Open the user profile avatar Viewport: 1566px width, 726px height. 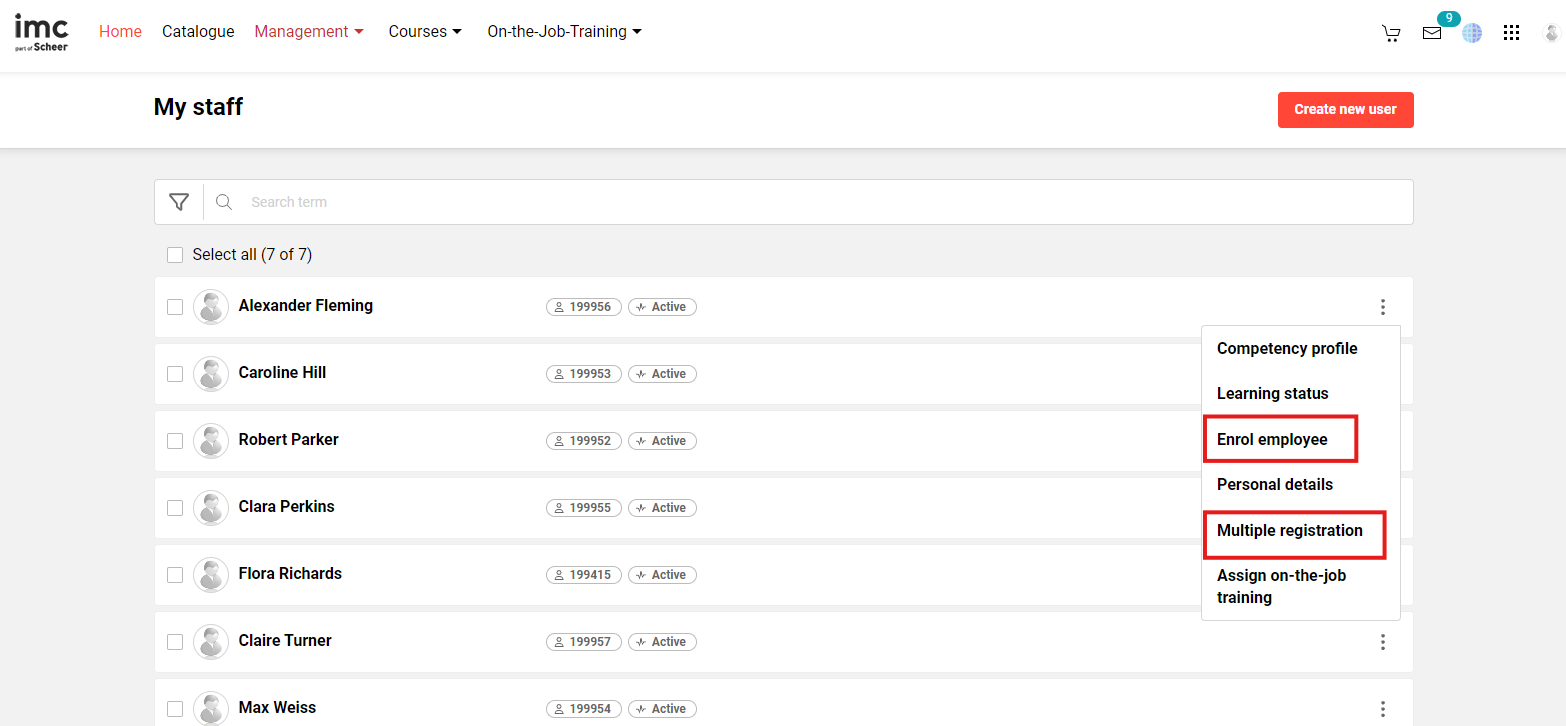click(1551, 33)
